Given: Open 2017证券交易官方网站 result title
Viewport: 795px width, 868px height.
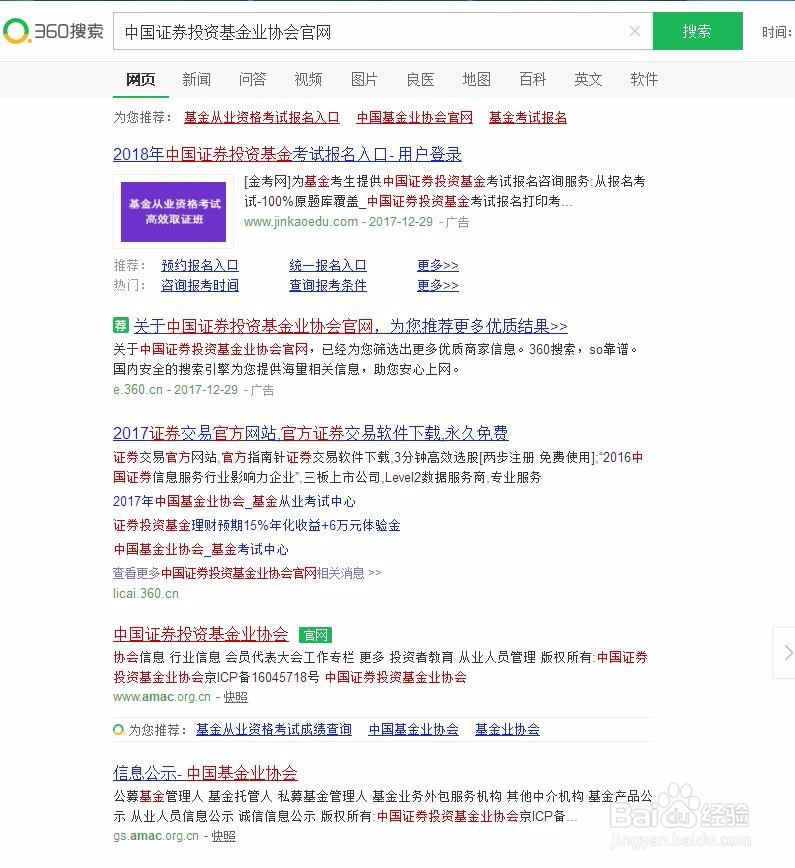Looking at the screenshot, I should (x=311, y=433).
